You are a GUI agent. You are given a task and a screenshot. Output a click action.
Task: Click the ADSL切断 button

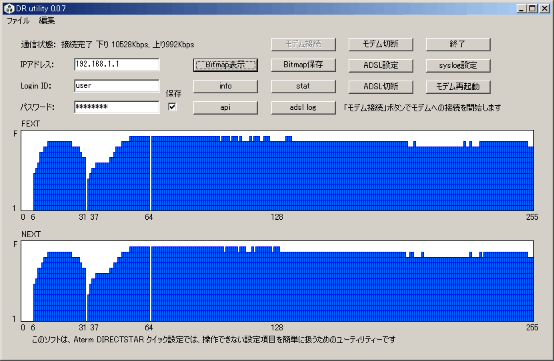(381, 86)
